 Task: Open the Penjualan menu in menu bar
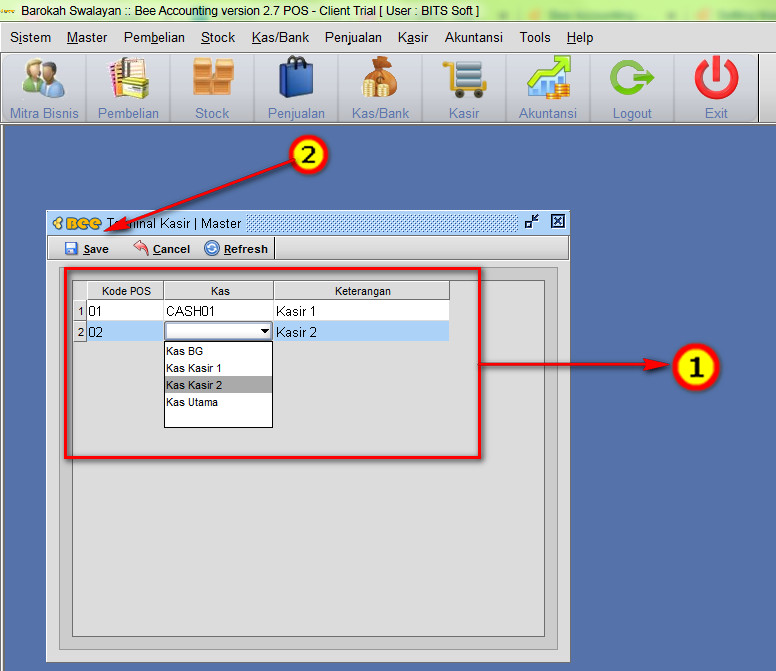pos(353,38)
